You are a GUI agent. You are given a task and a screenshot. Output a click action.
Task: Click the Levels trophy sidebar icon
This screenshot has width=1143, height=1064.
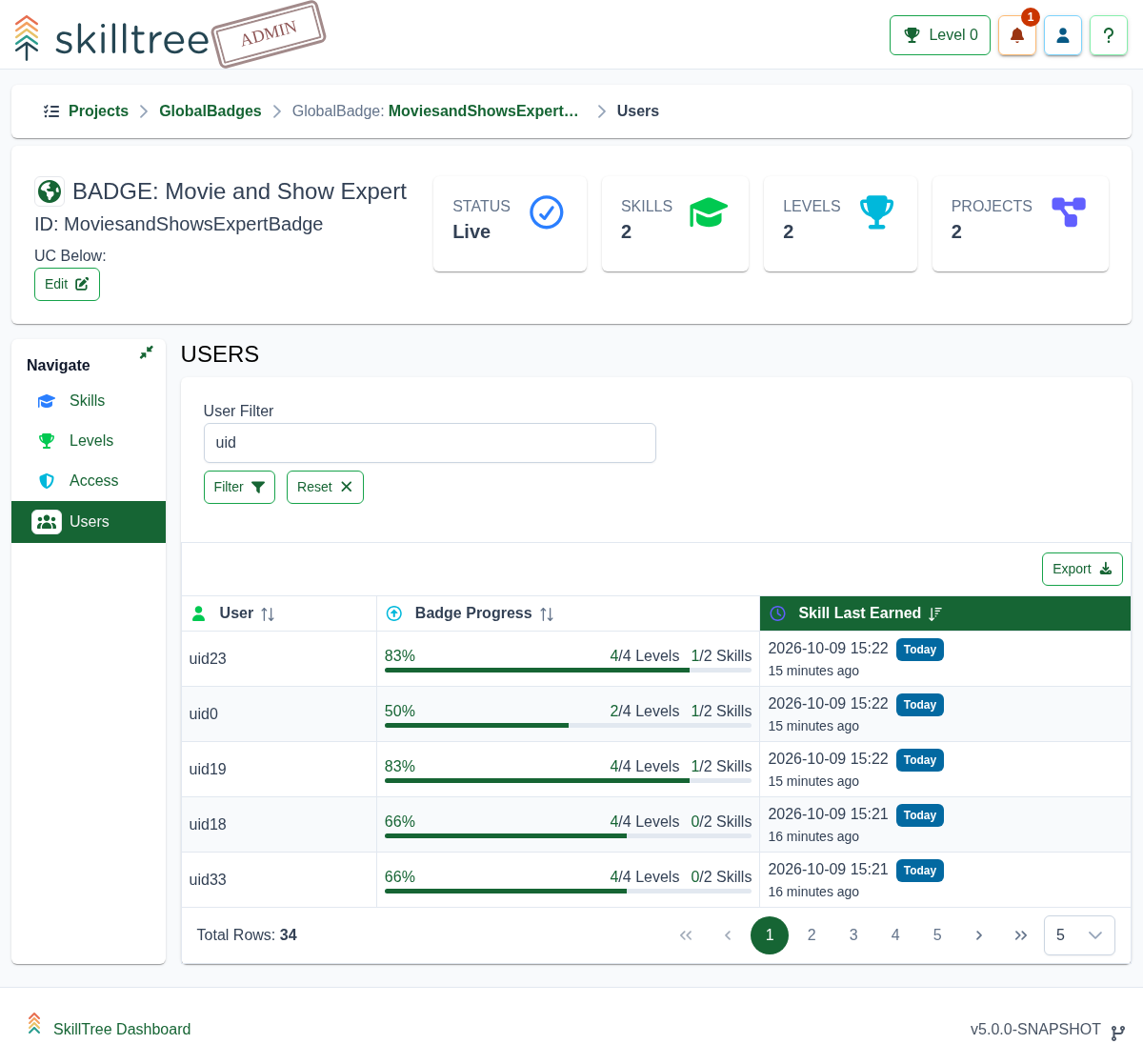(47, 441)
